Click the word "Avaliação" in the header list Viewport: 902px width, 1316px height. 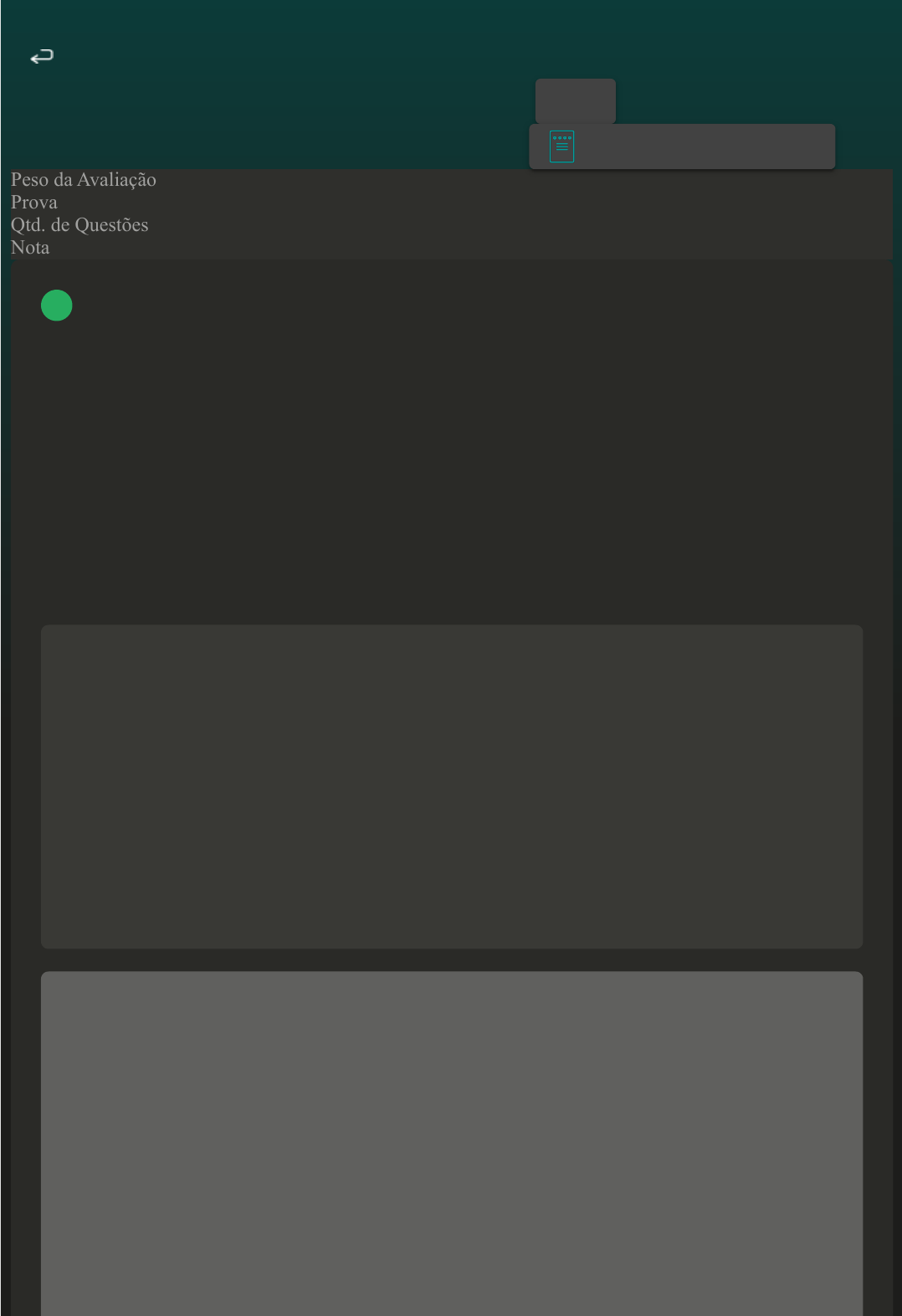tap(116, 180)
